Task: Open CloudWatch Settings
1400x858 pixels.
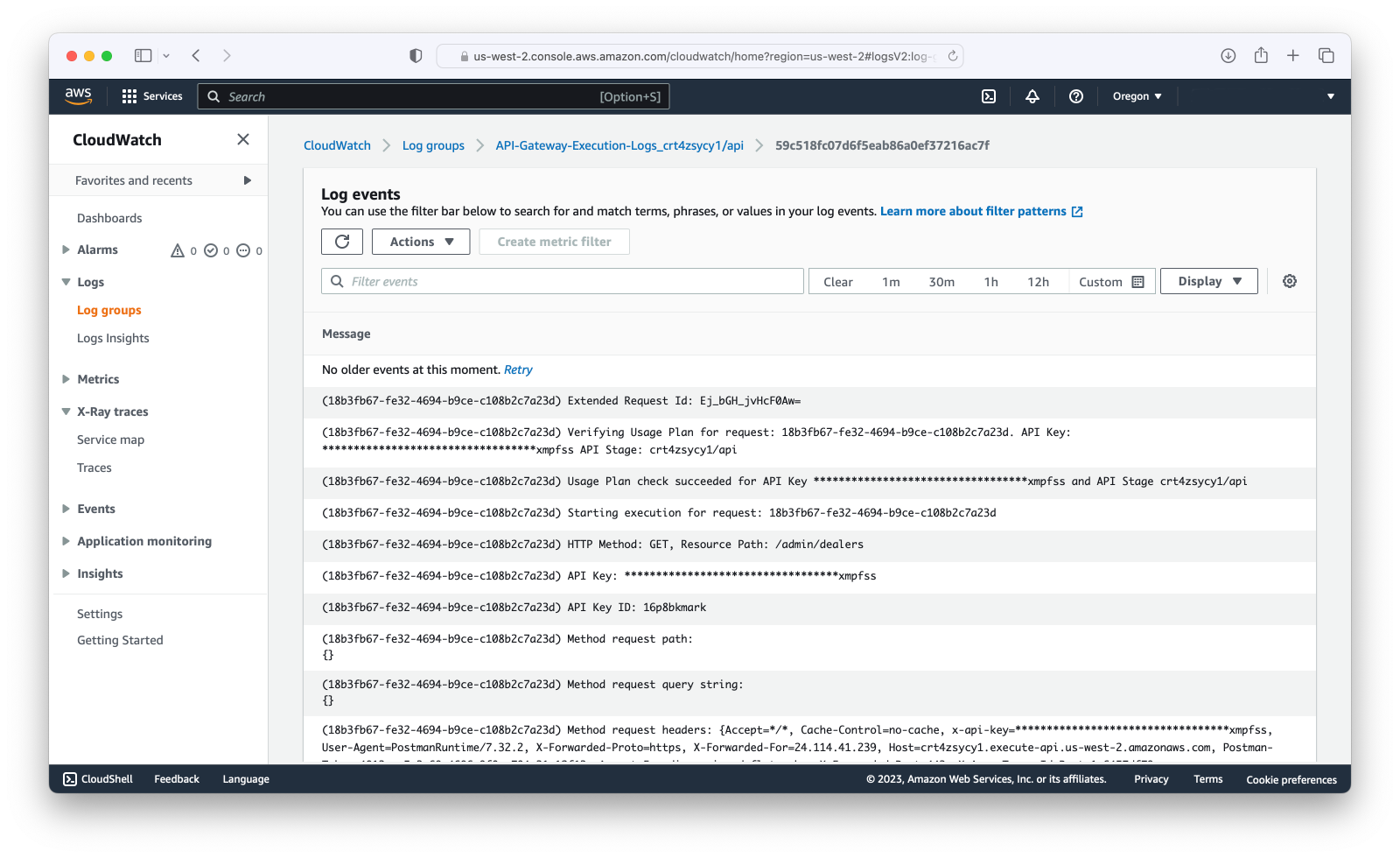Action: 100,614
